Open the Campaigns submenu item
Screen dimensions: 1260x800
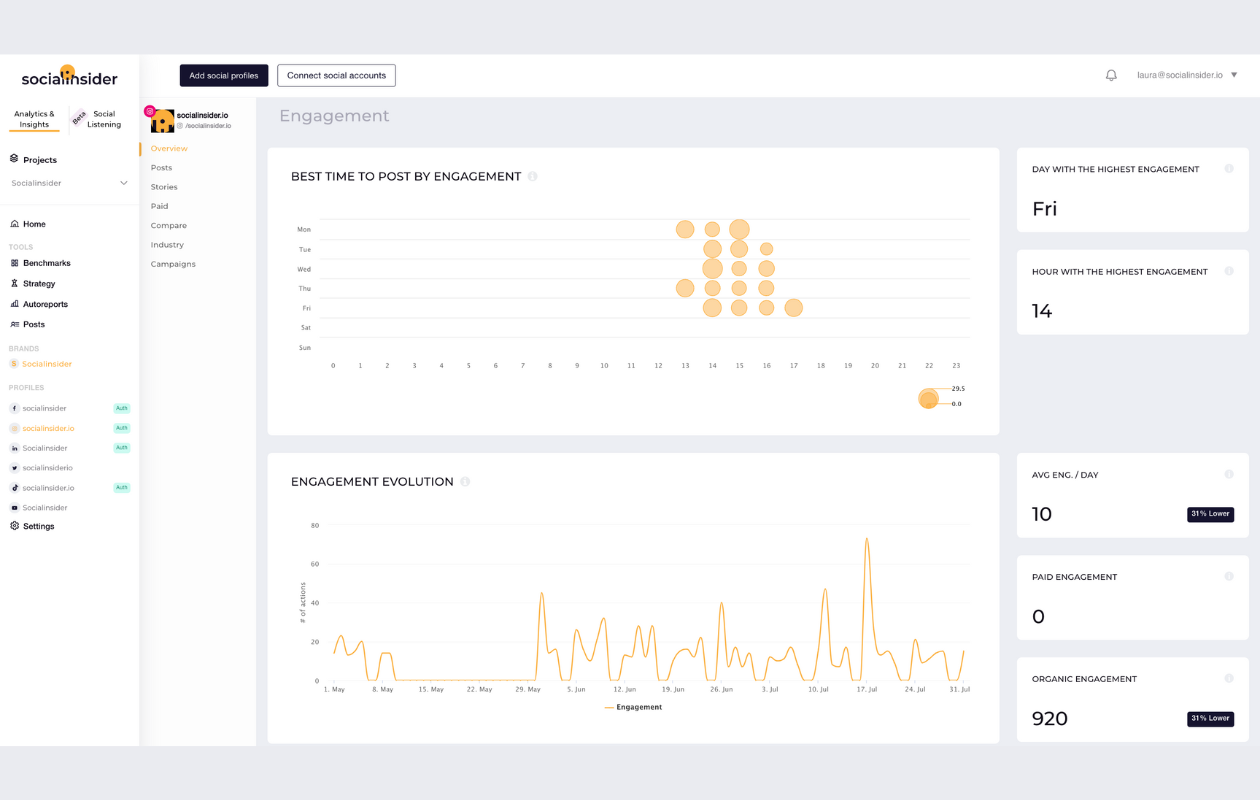coord(173,264)
